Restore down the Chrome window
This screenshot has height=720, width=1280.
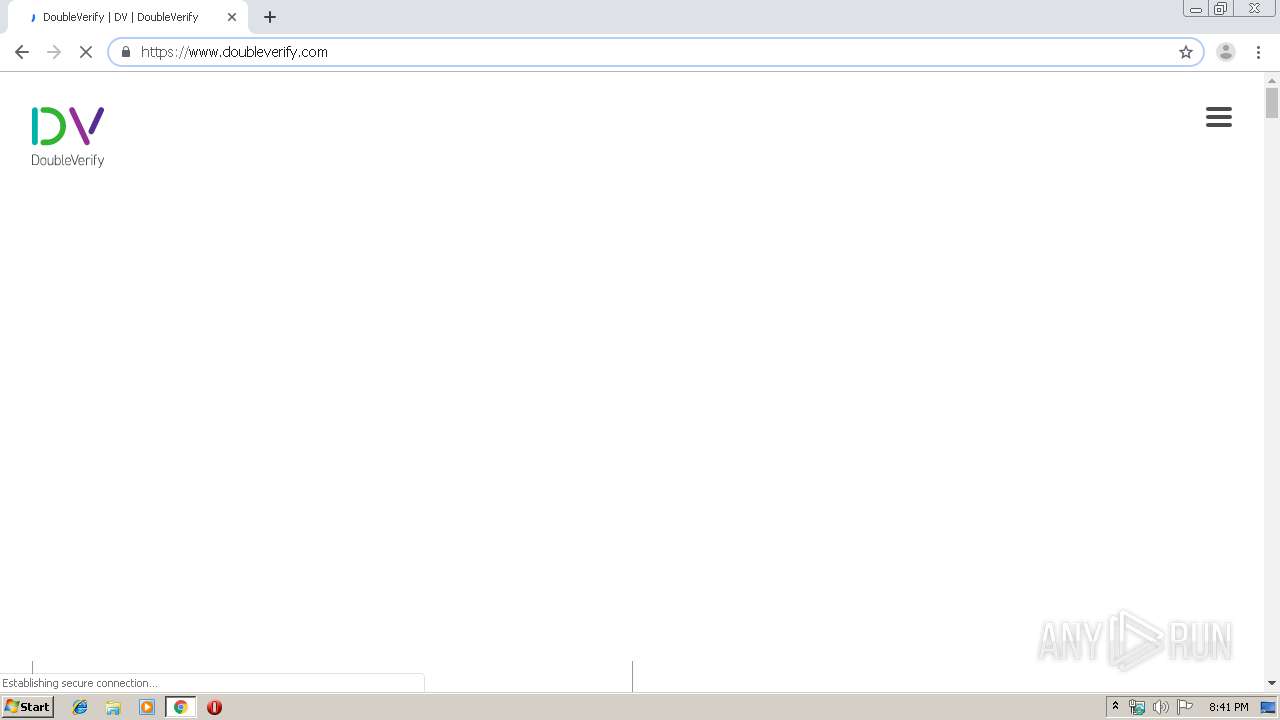click(x=1221, y=8)
